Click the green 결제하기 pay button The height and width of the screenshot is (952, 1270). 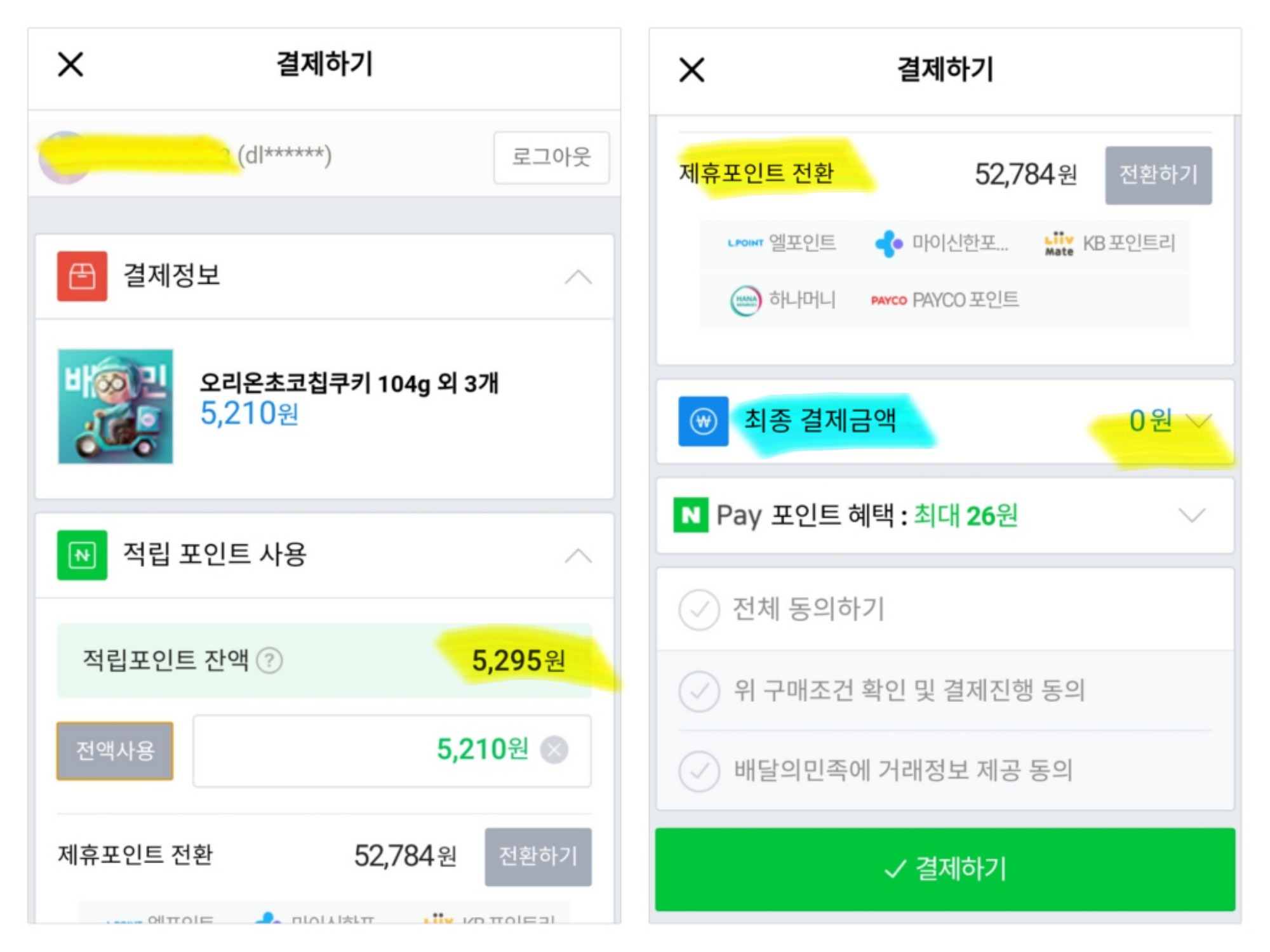[x=945, y=869]
